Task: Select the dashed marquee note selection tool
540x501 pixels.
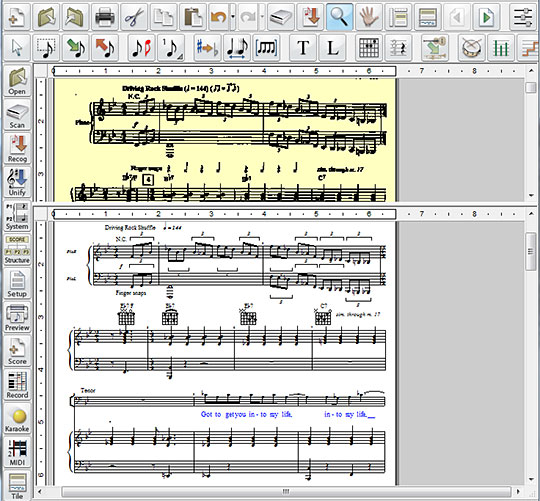Action: [46, 48]
